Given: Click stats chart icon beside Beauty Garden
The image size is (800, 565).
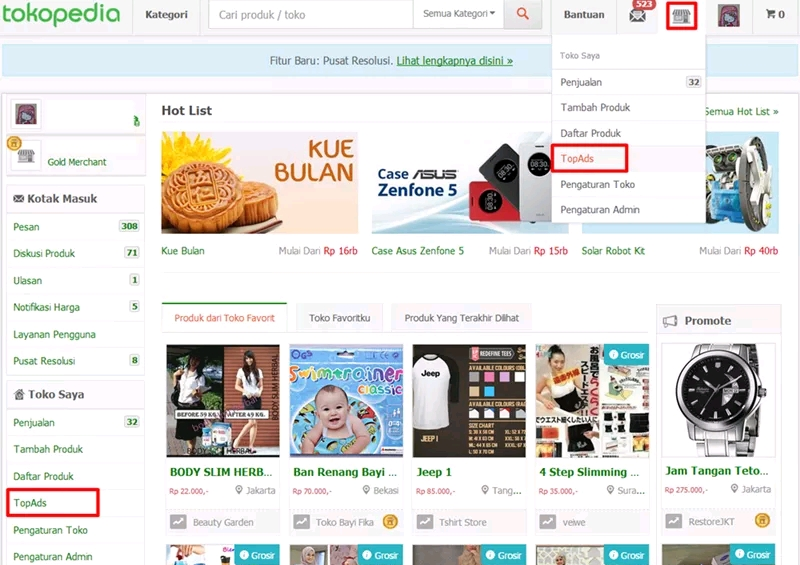Looking at the screenshot, I should [178, 522].
